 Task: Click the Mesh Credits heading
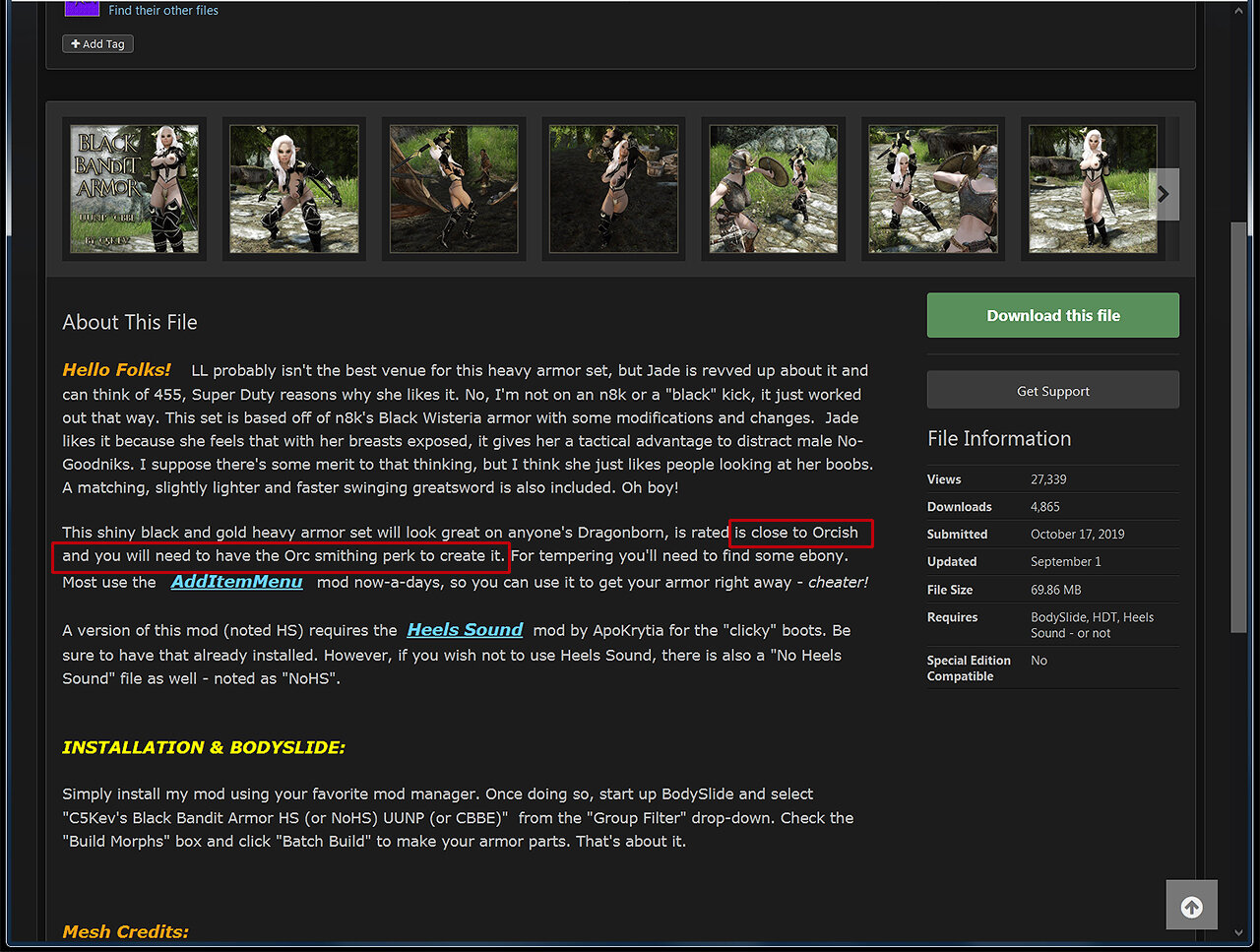pos(125,931)
